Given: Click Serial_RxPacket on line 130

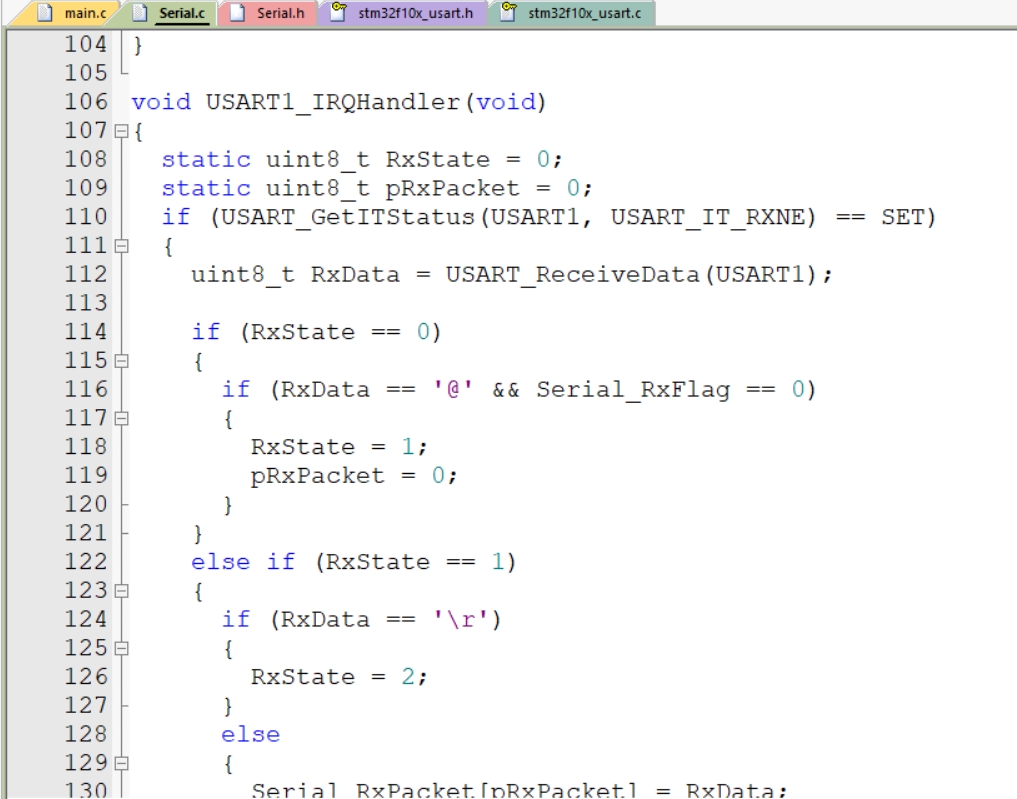Looking at the screenshot, I should (363, 791).
